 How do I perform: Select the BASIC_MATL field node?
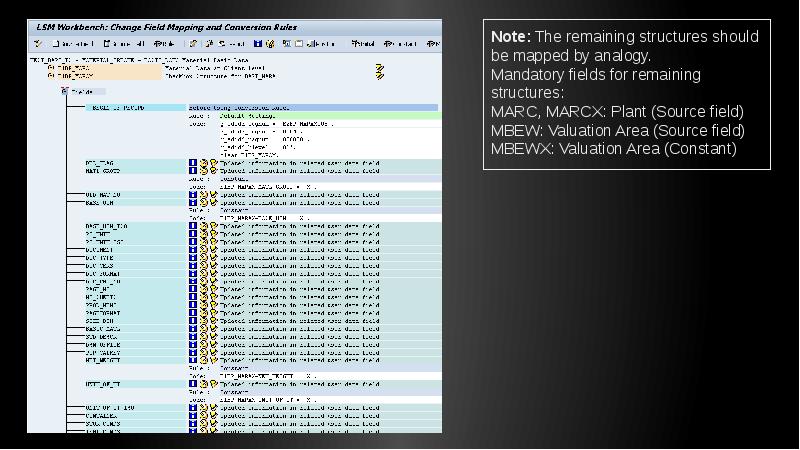click(102, 328)
